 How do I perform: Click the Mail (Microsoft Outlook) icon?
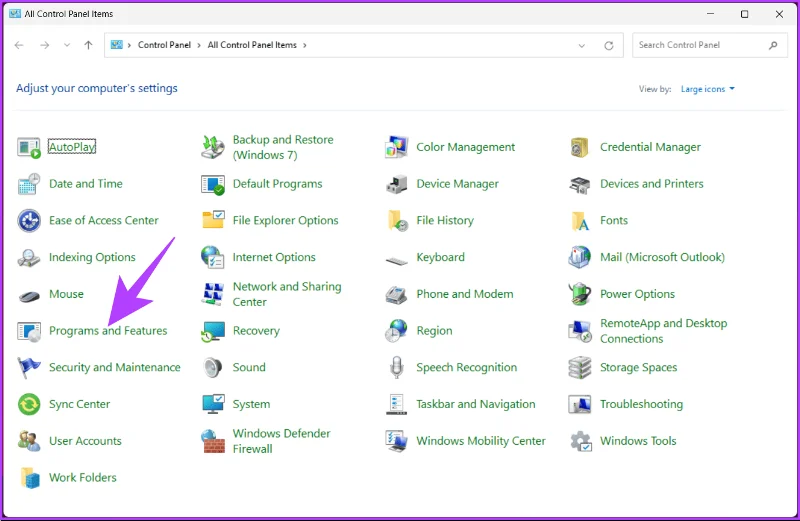point(580,257)
